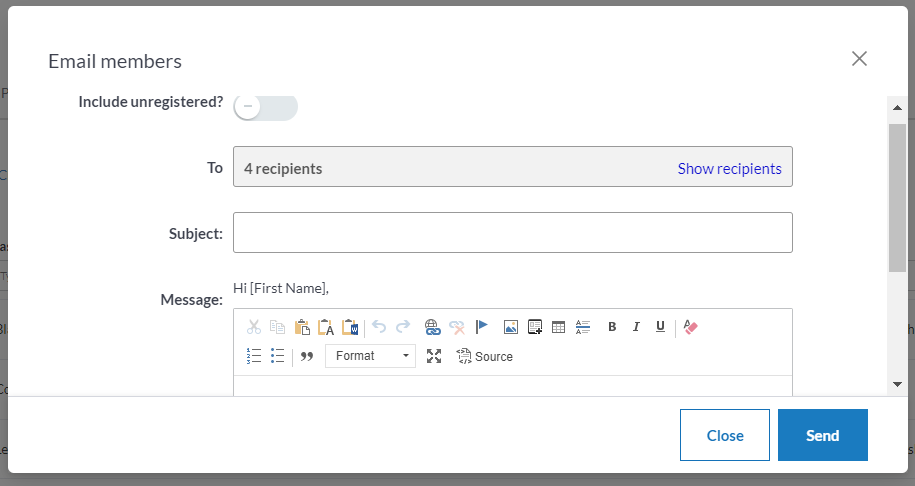
Task: Open the Format dropdown
Action: pyautogui.click(x=370, y=356)
